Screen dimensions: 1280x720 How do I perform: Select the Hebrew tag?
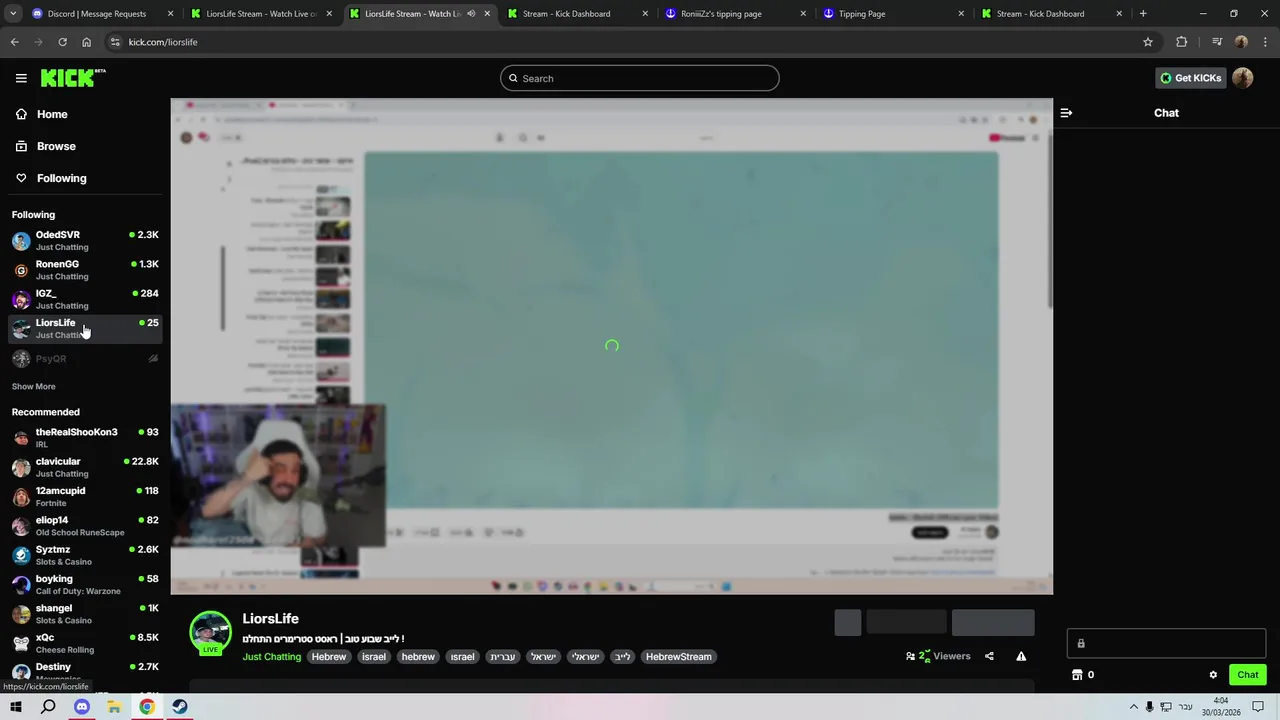pos(328,657)
